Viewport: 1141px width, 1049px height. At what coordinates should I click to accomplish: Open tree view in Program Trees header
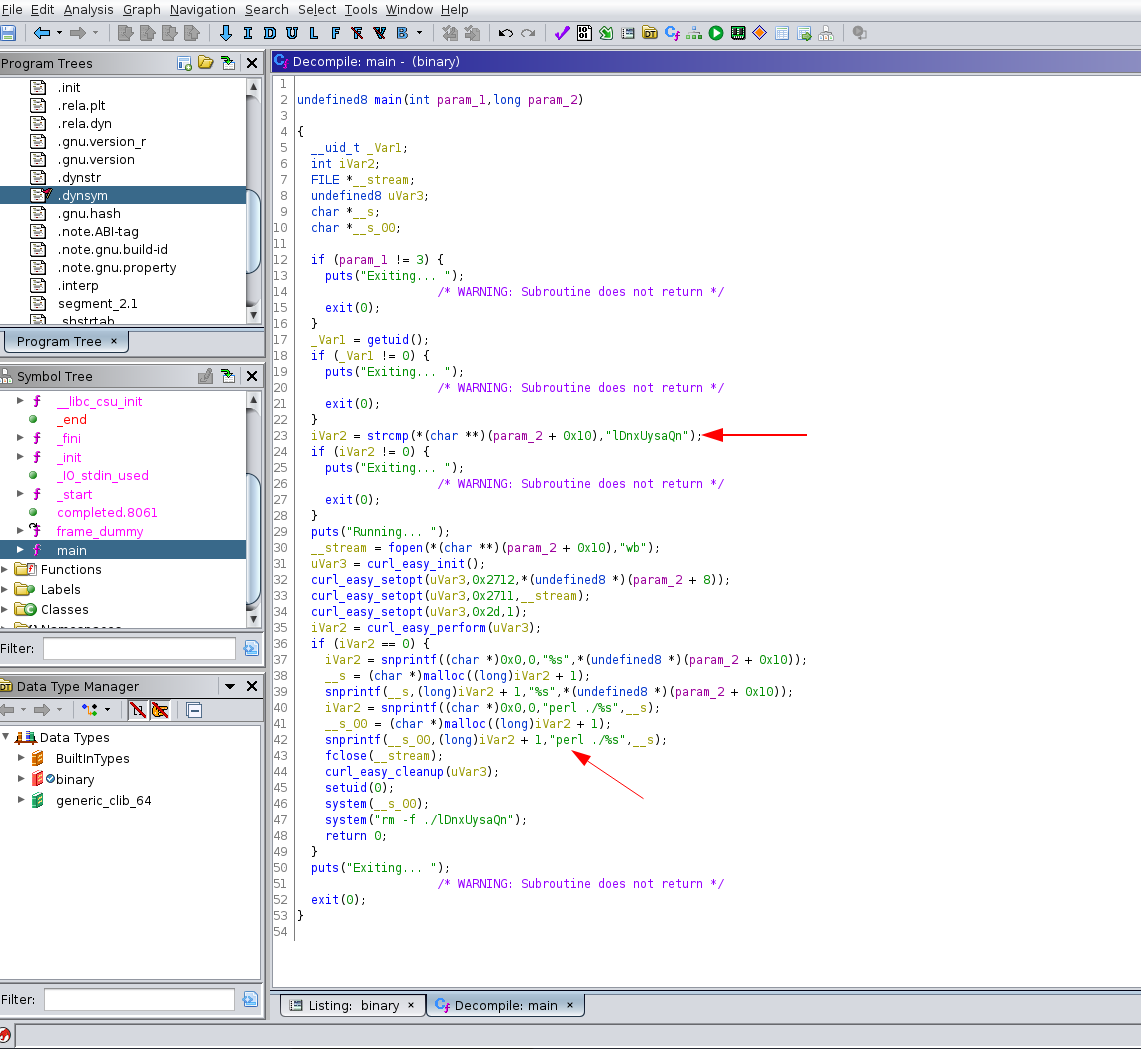206,63
